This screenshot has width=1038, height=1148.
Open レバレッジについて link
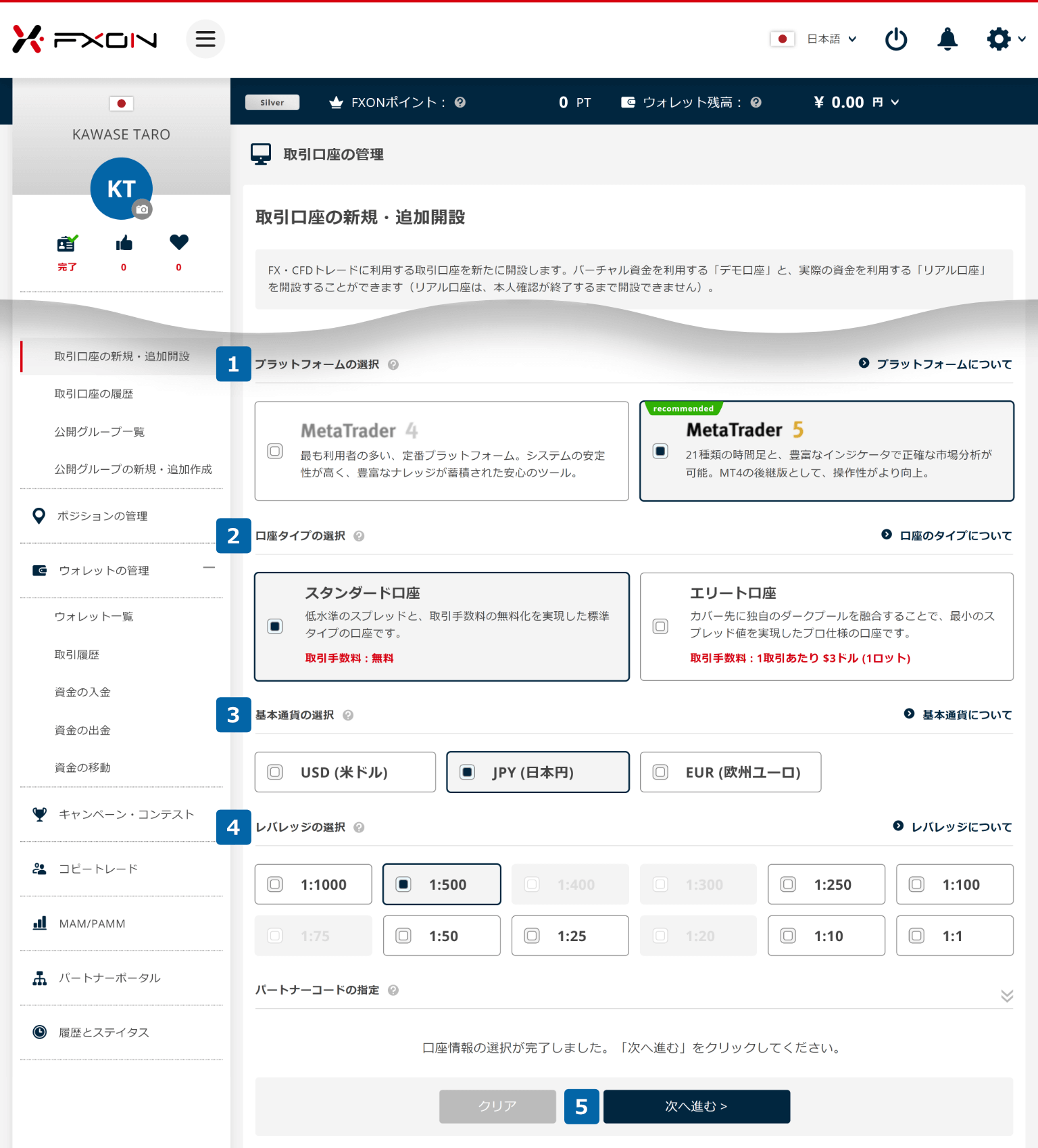coord(952,827)
